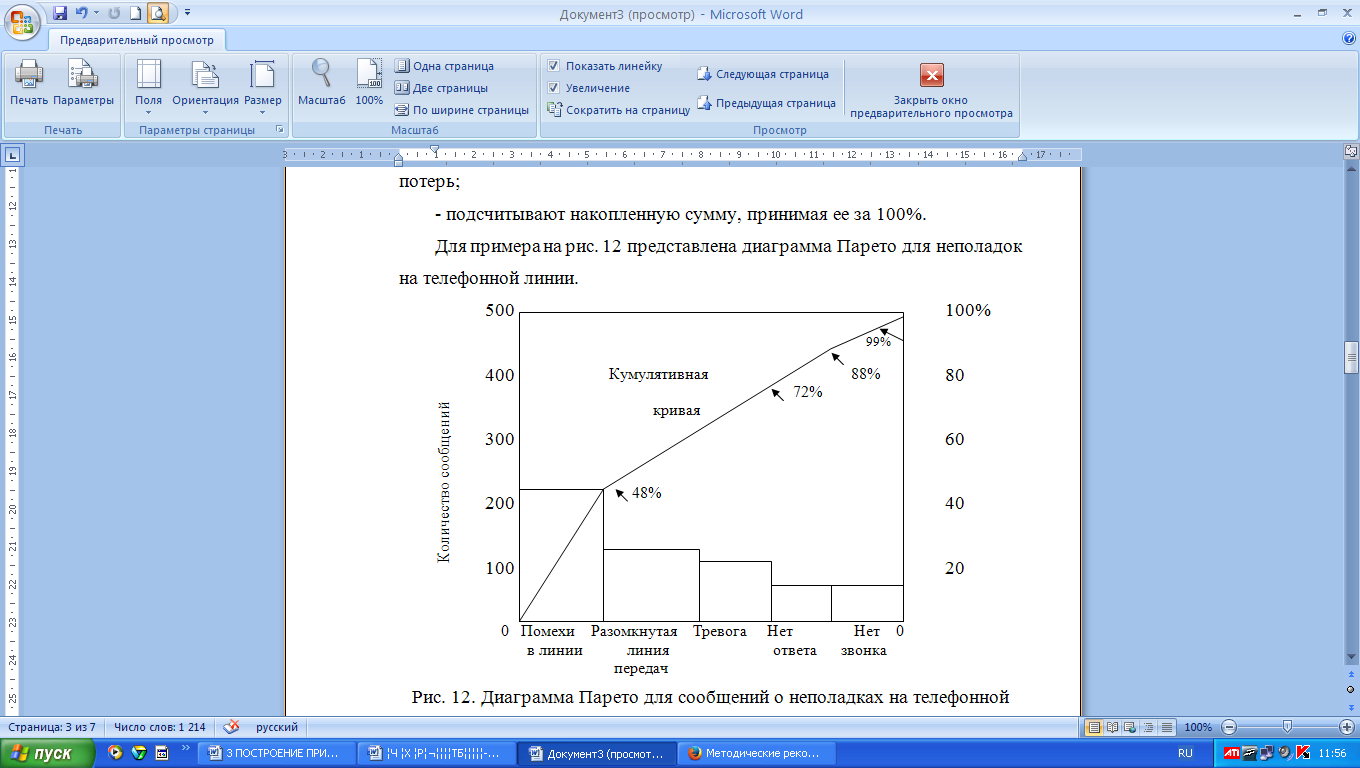Click Сократить на страницу
Image resolution: width=1360 pixels, height=768 pixels.
coord(618,110)
